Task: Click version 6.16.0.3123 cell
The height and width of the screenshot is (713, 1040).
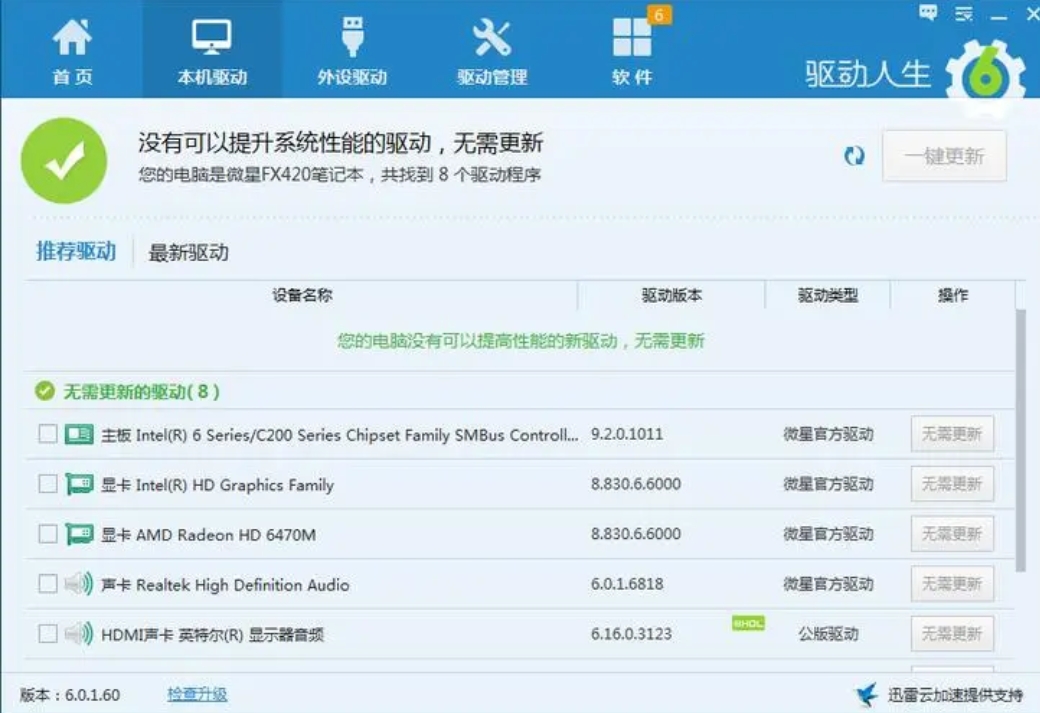Action: (x=631, y=634)
